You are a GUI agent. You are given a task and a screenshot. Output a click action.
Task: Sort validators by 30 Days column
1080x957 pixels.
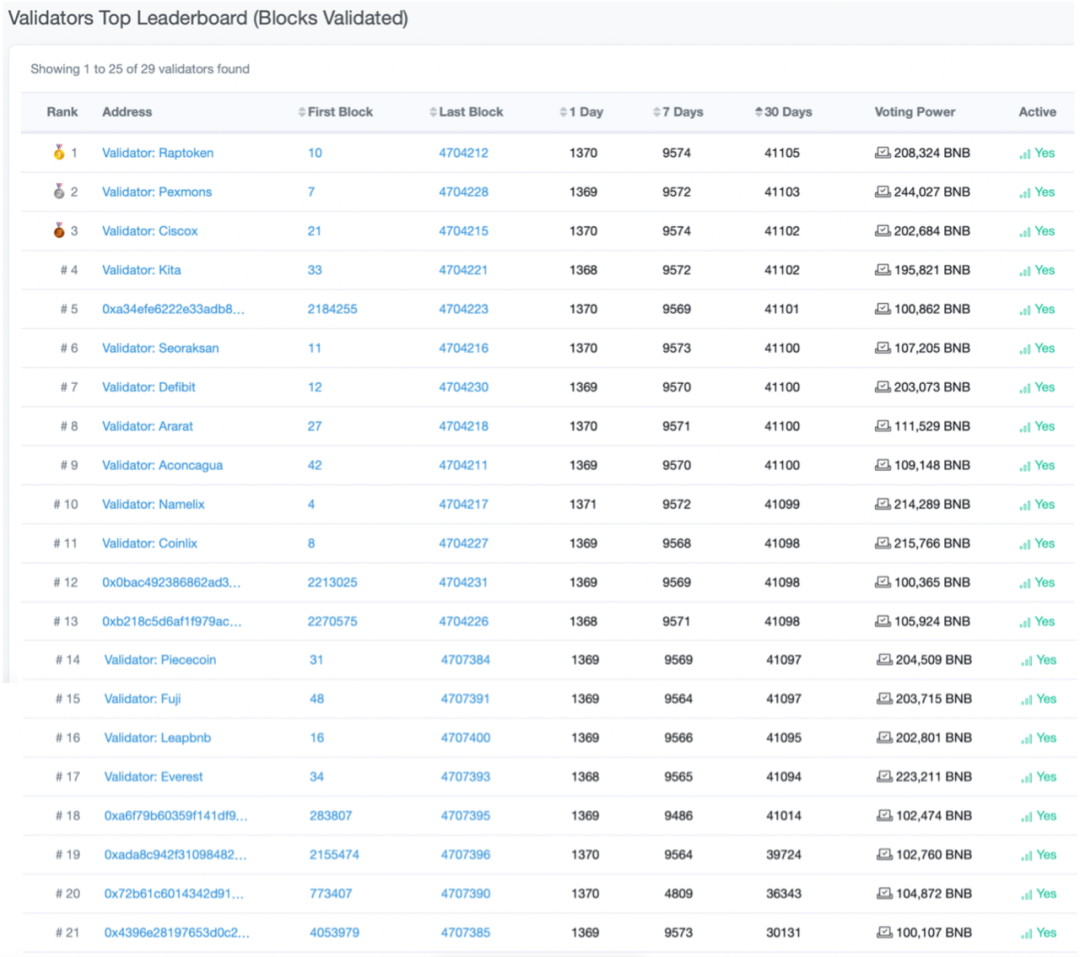pos(787,112)
